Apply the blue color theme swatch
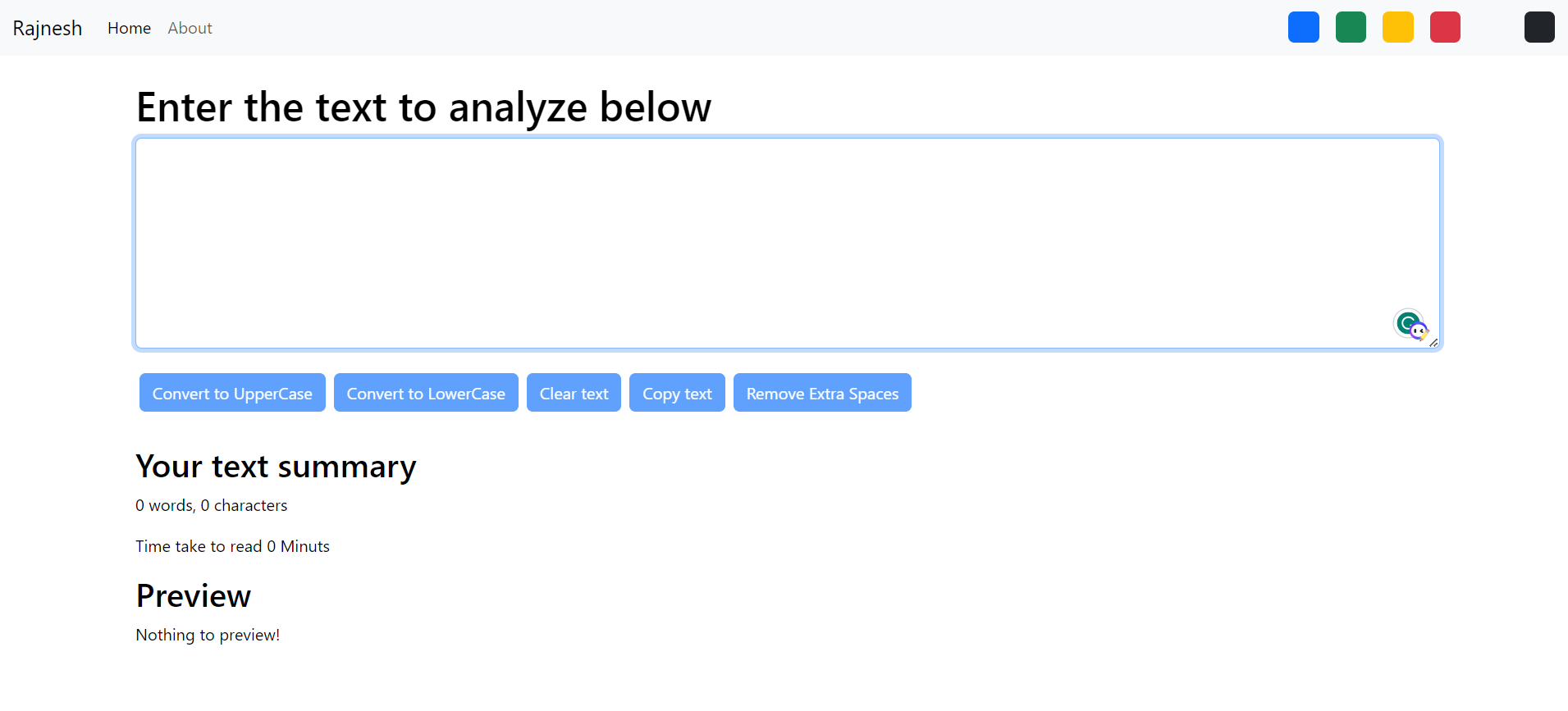This screenshot has height=711, width=1568. (1303, 27)
